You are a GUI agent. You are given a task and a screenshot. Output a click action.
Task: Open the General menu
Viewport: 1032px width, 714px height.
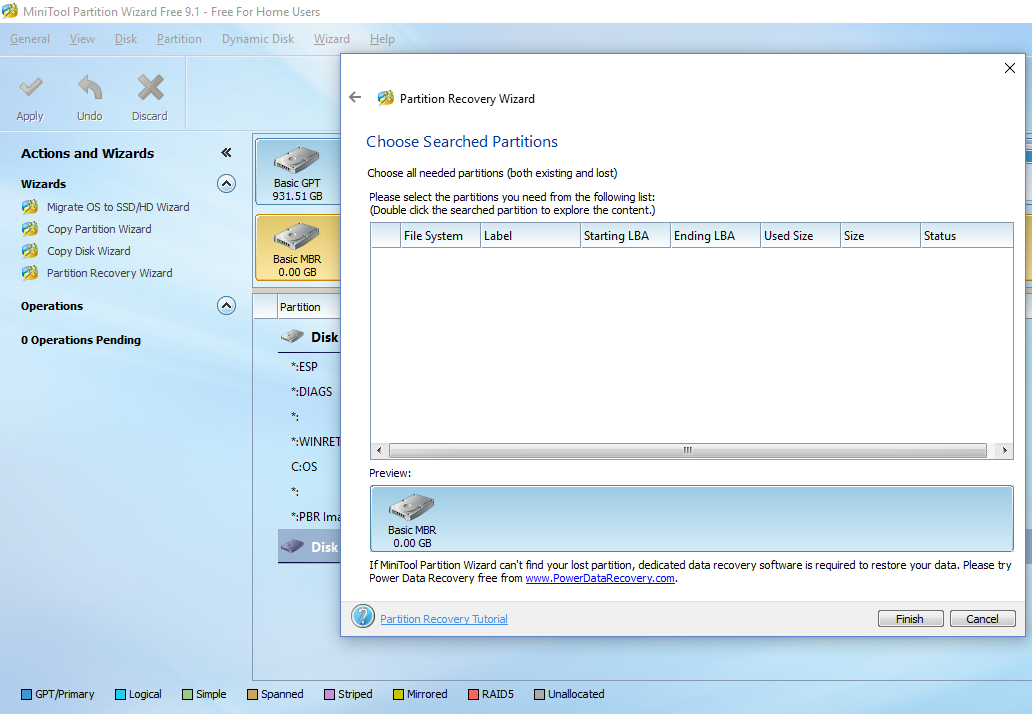[x=30, y=39]
